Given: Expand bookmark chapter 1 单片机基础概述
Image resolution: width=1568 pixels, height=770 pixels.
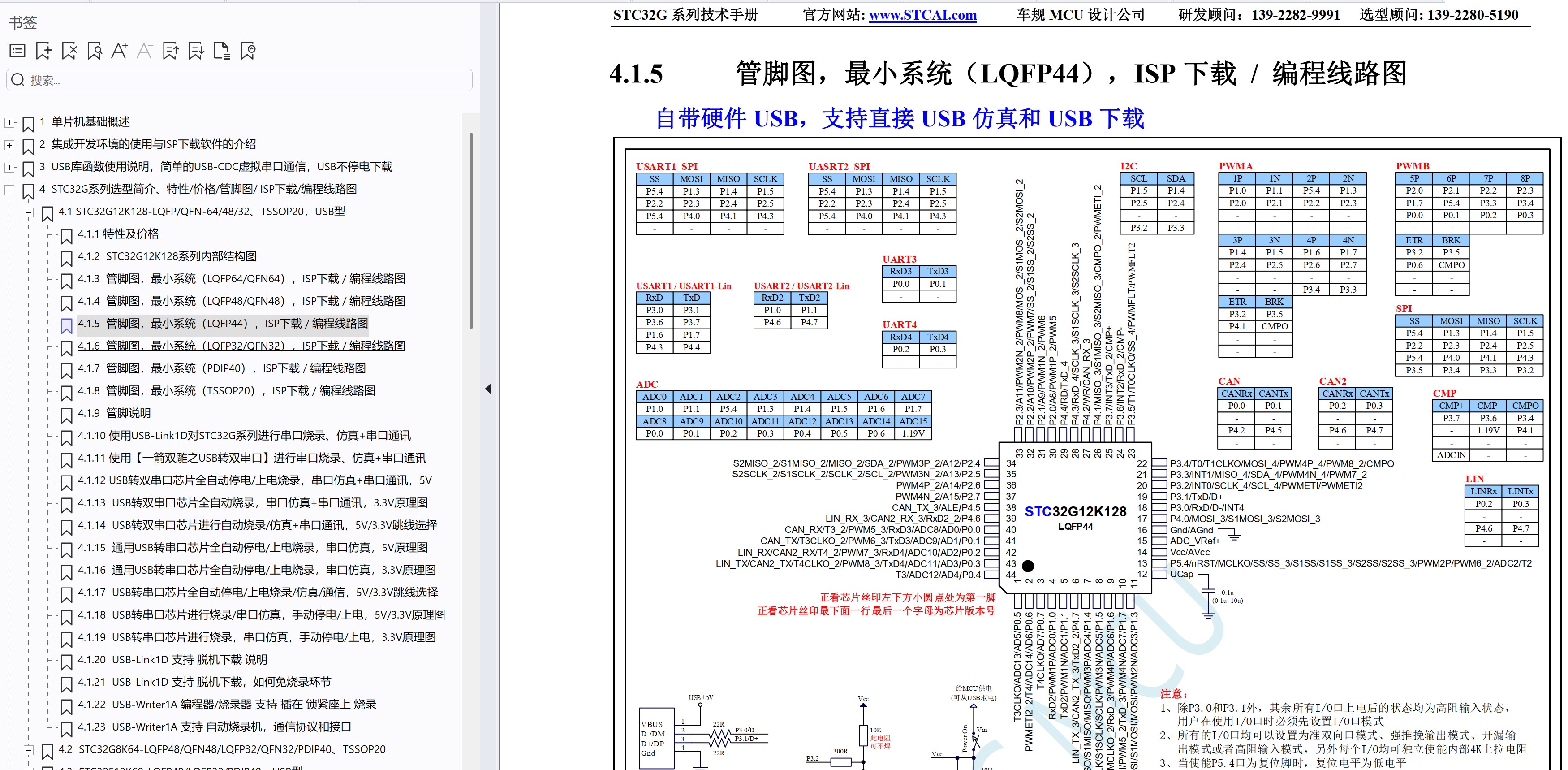Looking at the screenshot, I should pyautogui.click(x=9, y=122).
